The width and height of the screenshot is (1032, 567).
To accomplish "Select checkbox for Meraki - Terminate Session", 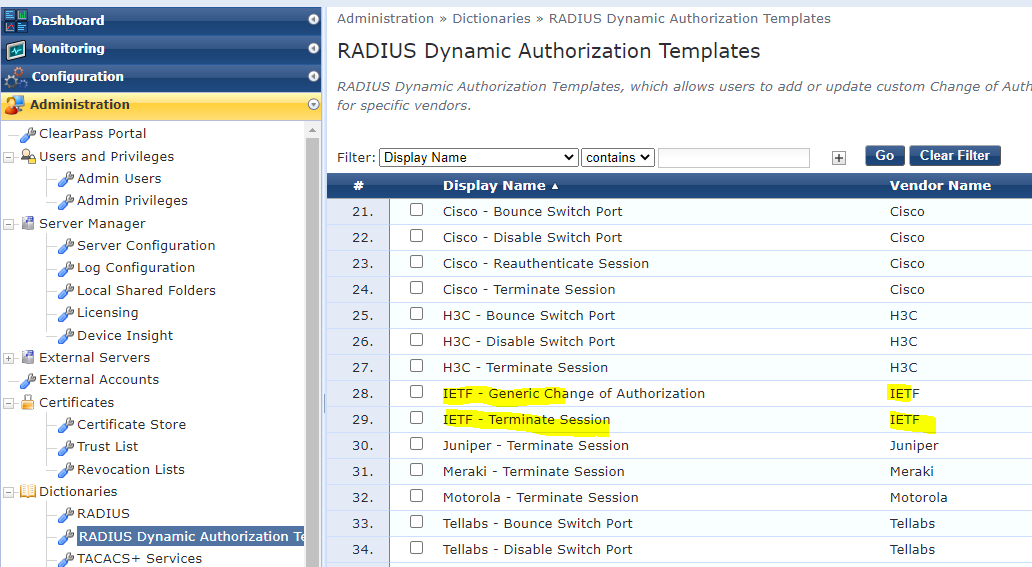I will point(416,470).
